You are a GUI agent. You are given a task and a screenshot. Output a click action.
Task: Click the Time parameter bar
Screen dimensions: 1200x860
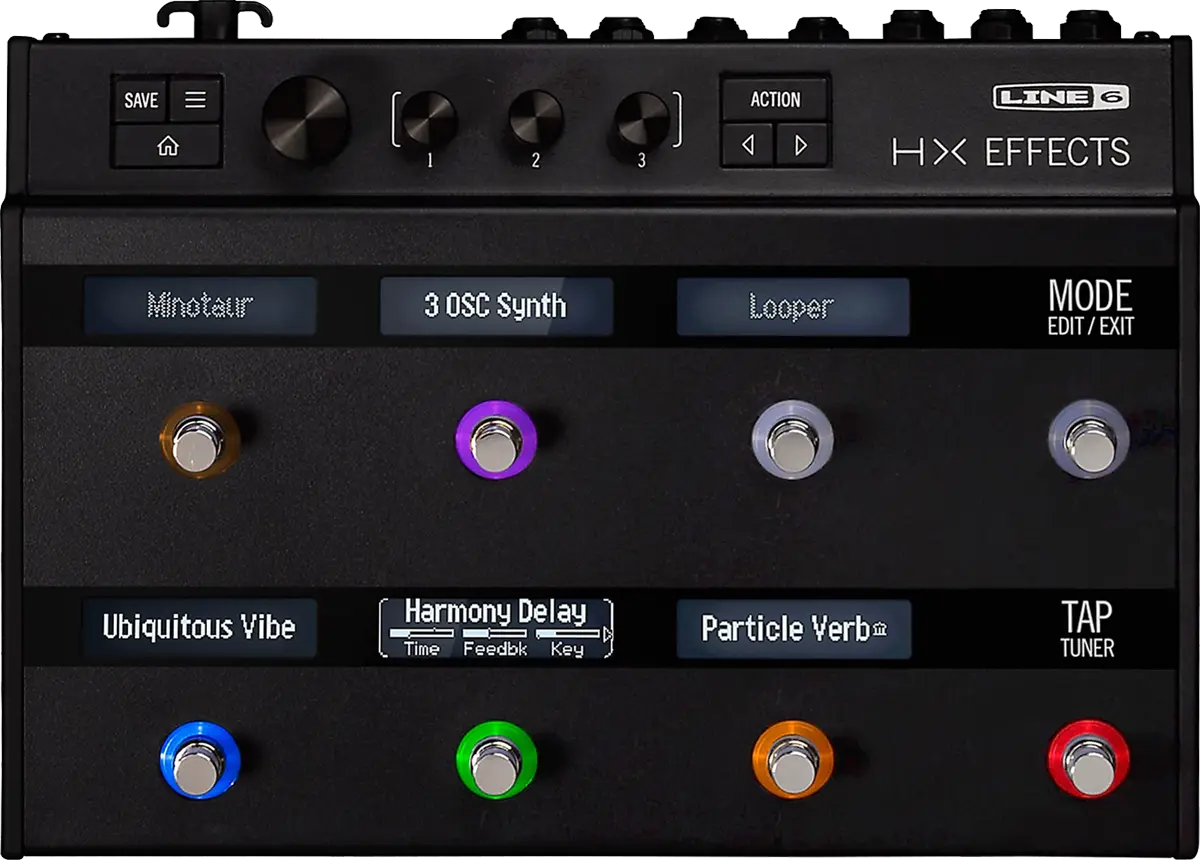coord(422,634)
